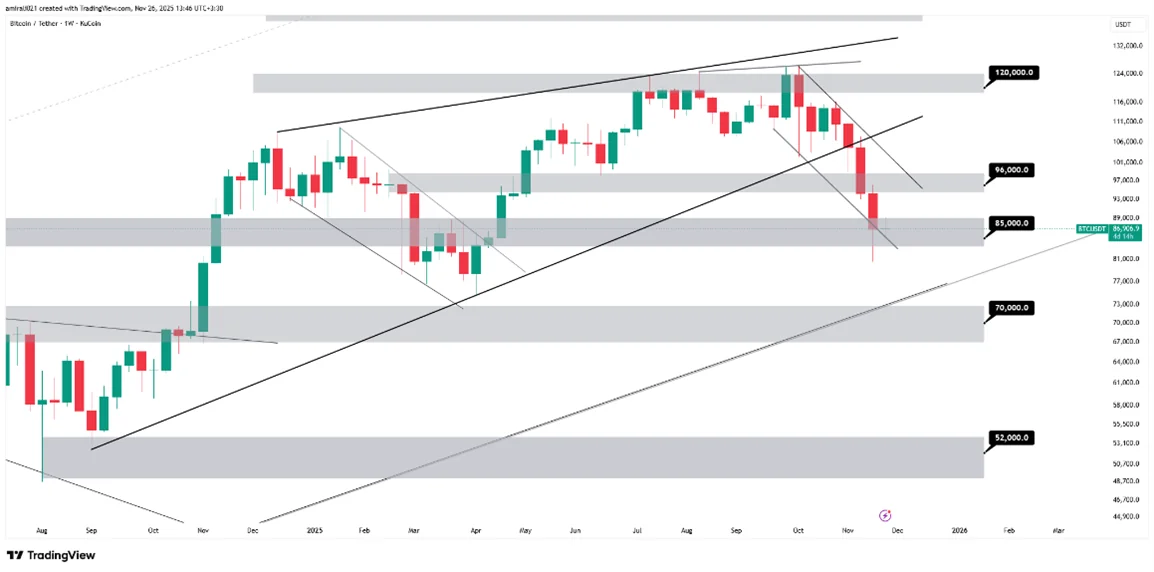Click the current price 86,906.9 label
The width and height of the screenshot is (1154, 572).
tap(1127, 229)
